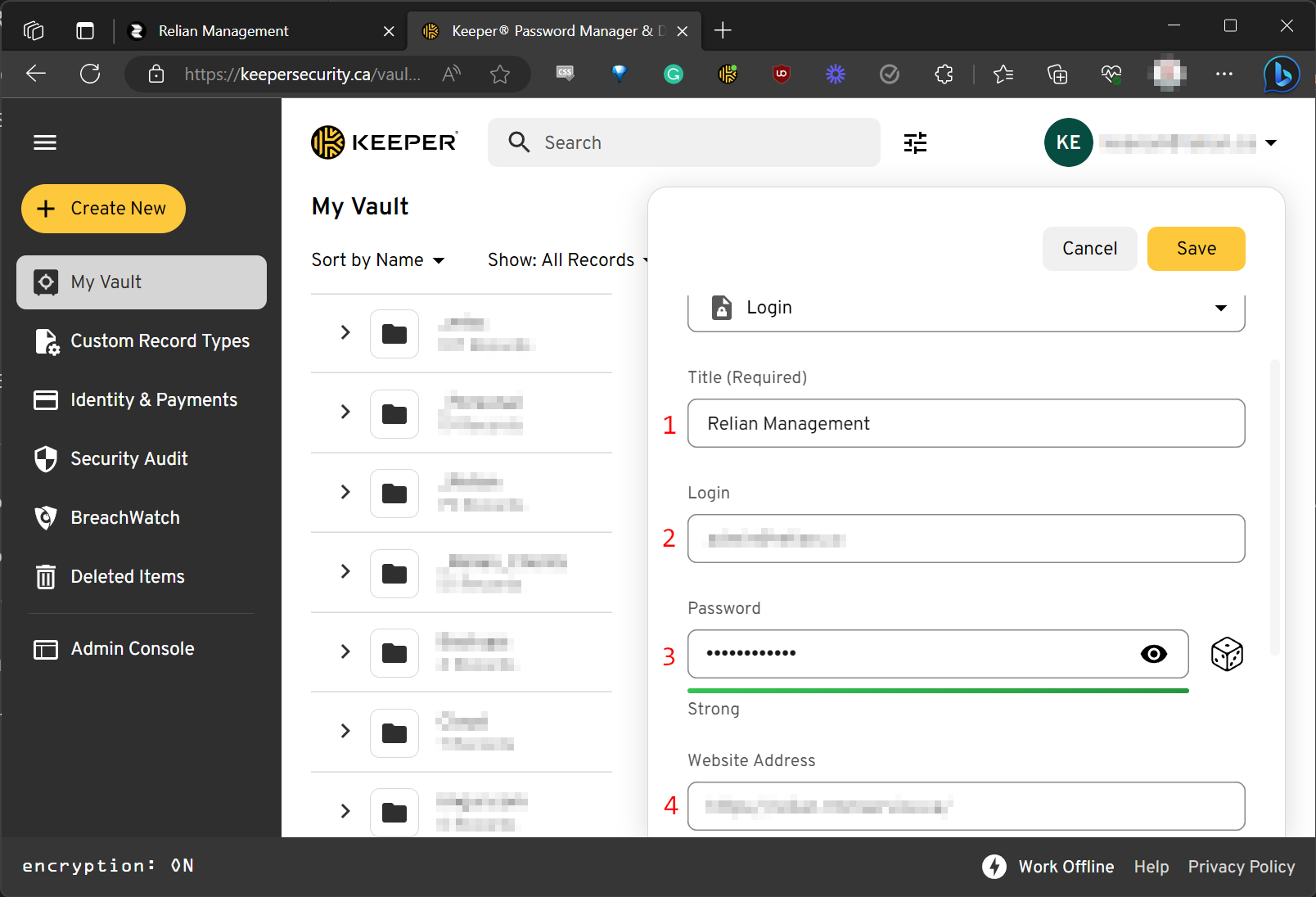Add page to favorites star

[500, 74]
